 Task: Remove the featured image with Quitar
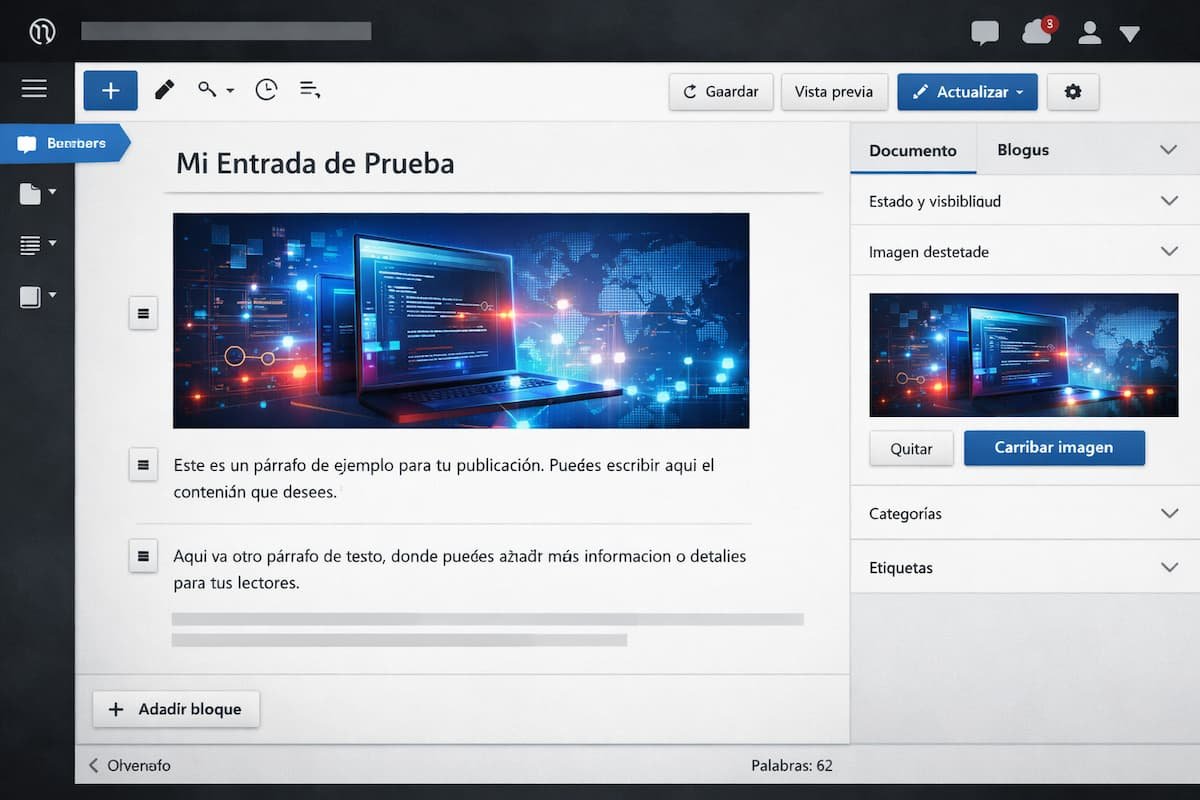[911, 448]
